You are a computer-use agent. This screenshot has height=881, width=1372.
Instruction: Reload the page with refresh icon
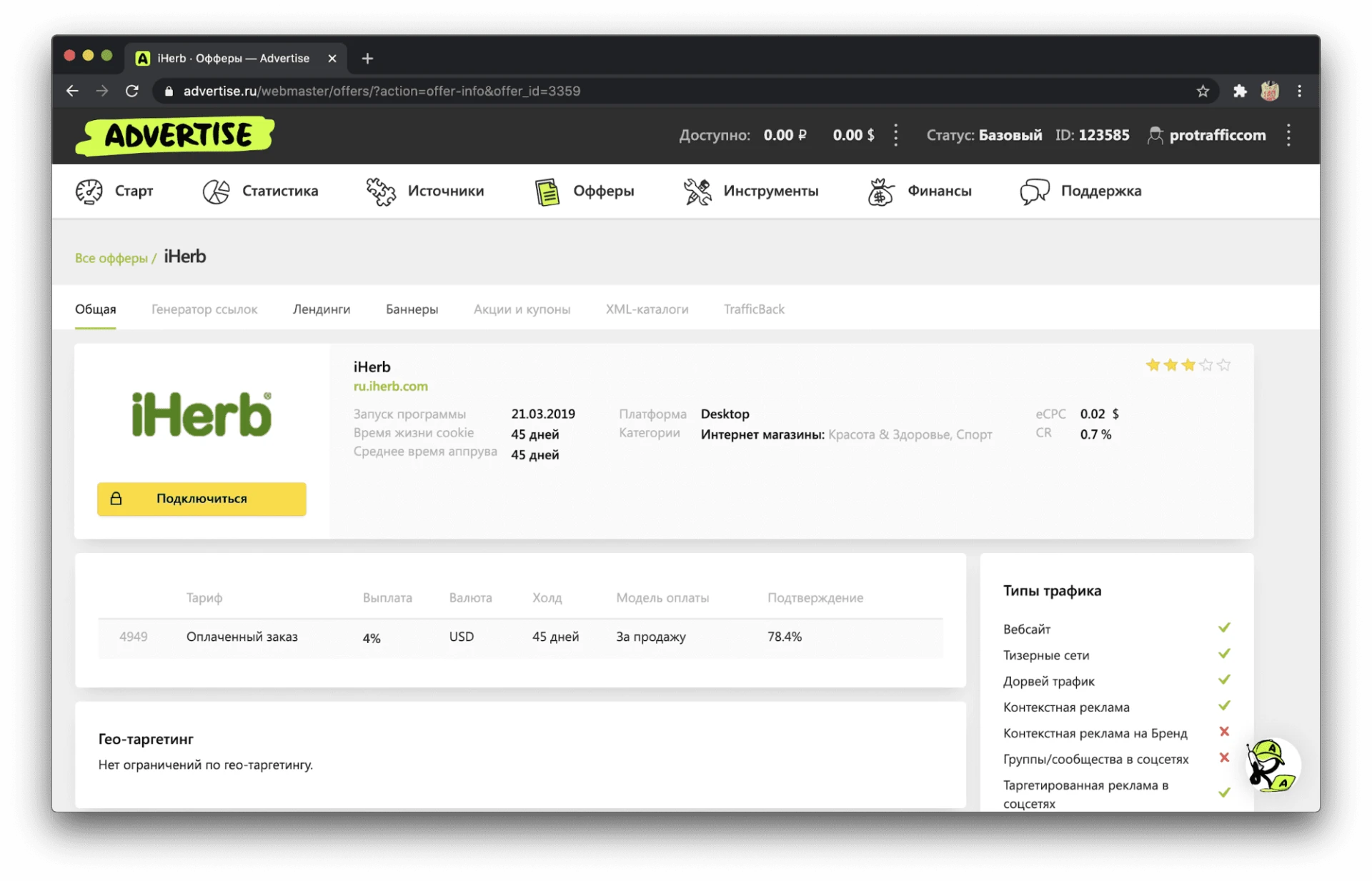point(132,91)
